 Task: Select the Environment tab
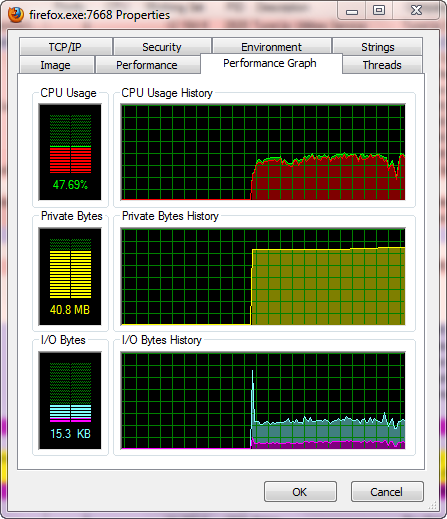click(272, 47)
